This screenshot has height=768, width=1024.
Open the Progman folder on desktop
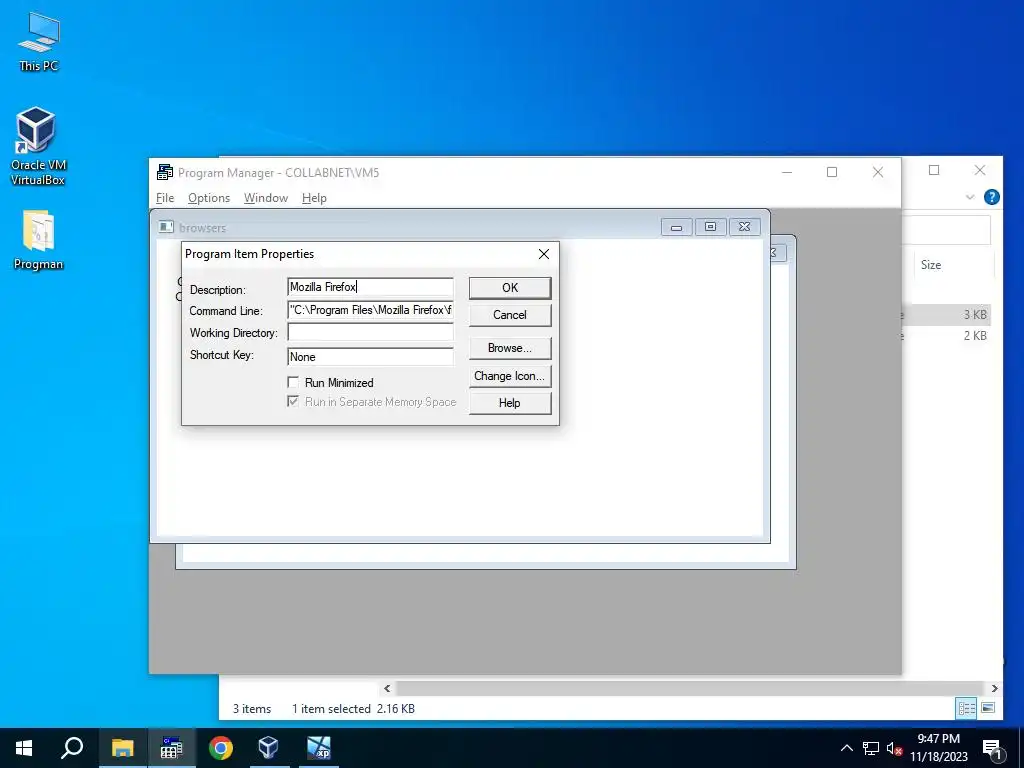click(38, 240)
